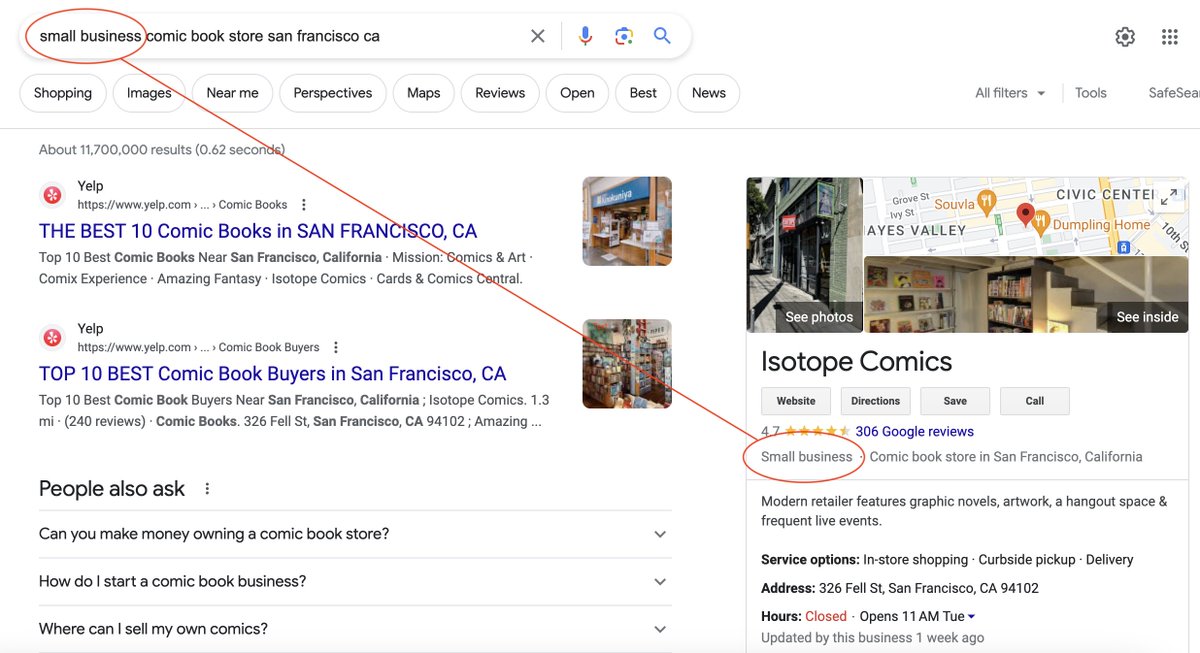This screenshot has width=1200, height=653.
Task: Open the People also ask three-dot menu
Action: click(208, 489)
